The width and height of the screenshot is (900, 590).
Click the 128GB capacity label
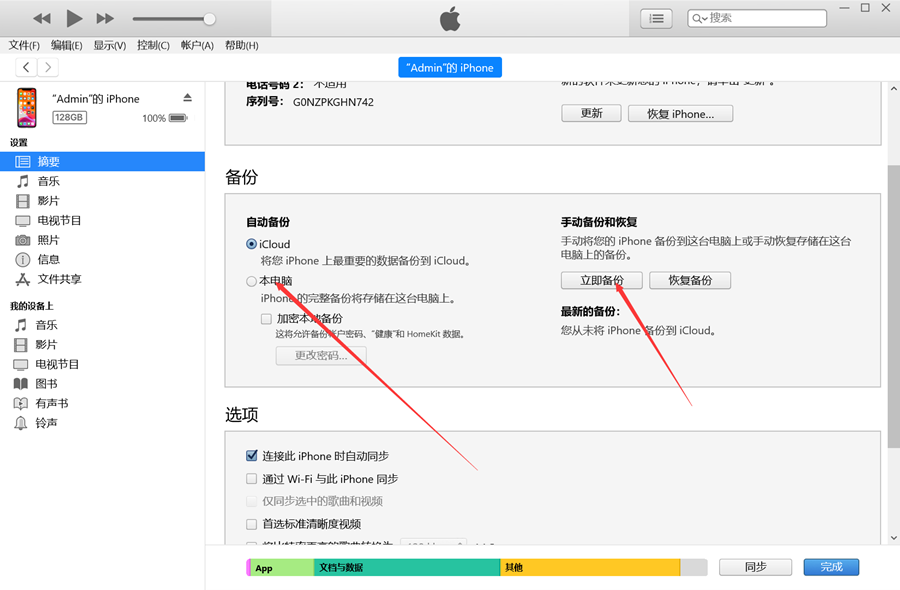click(x=69, y=117)
